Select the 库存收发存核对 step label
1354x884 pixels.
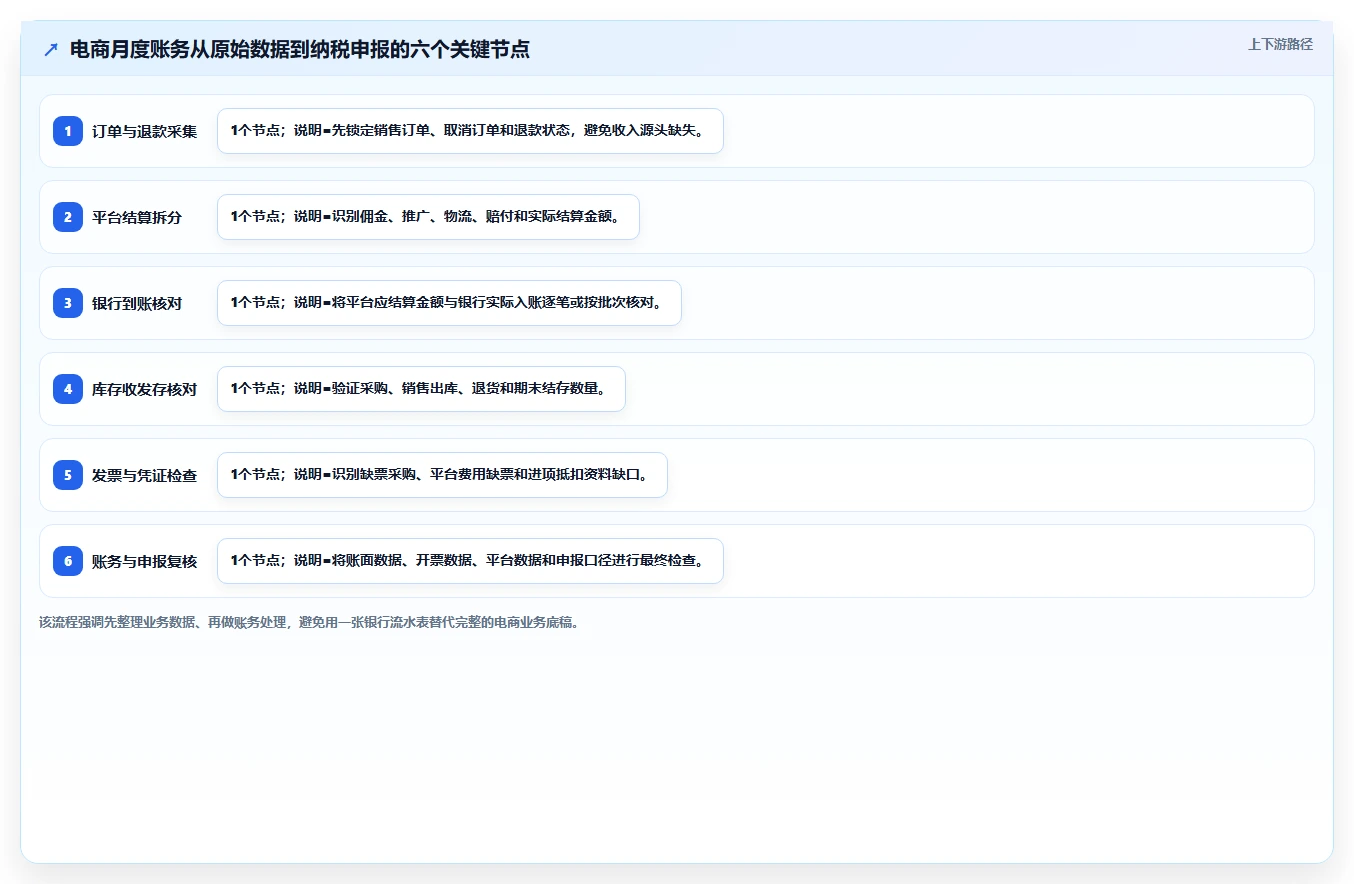[145, 389]
